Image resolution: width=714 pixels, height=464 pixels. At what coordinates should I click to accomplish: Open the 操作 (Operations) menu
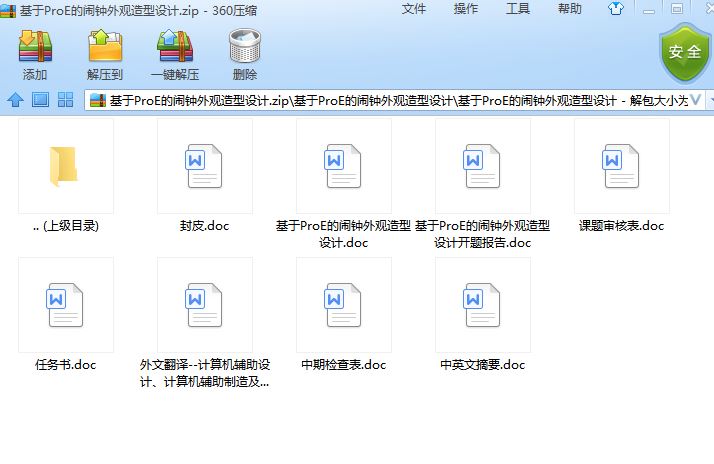[466, 9]
